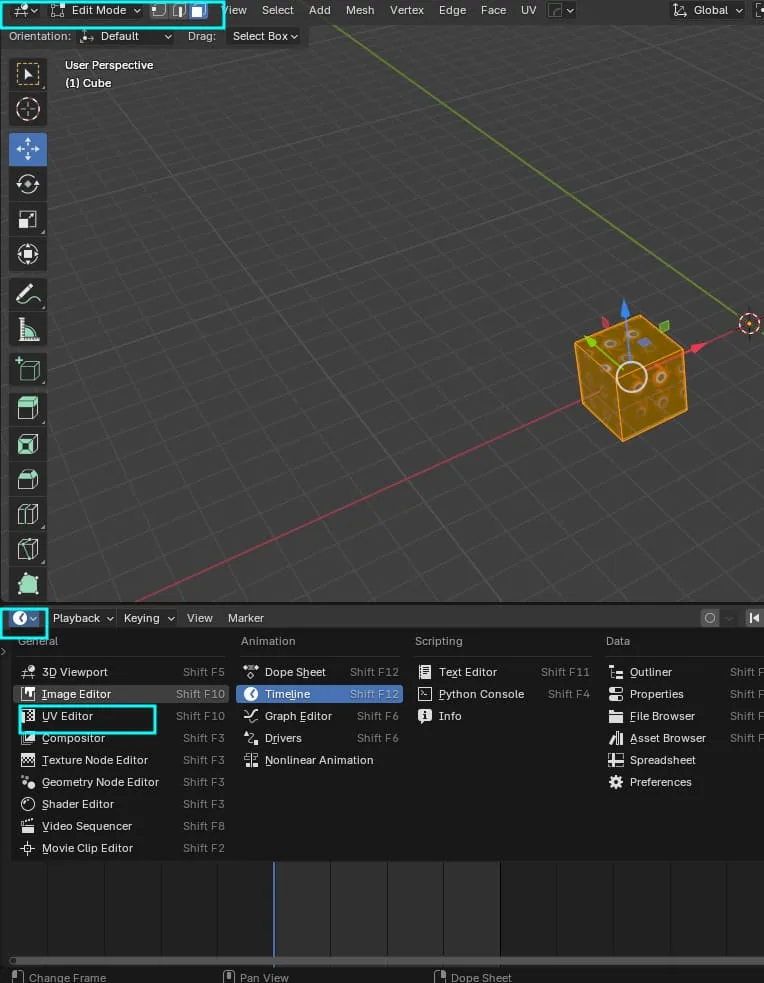Choose Text Editor

click(503, 672)
